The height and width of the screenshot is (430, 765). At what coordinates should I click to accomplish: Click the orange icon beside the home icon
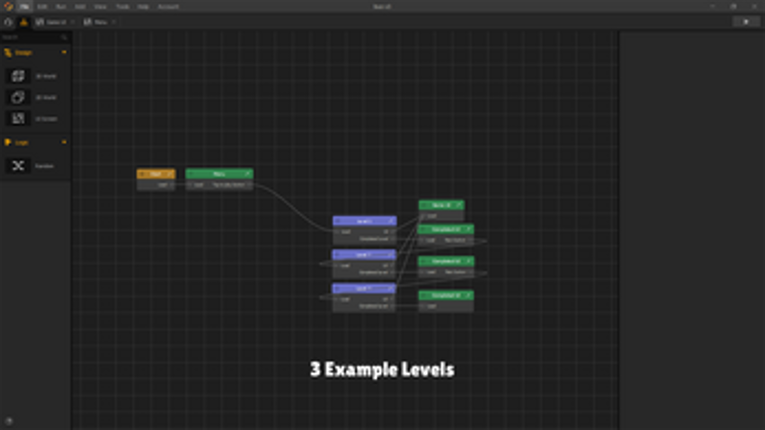(24, 22)
